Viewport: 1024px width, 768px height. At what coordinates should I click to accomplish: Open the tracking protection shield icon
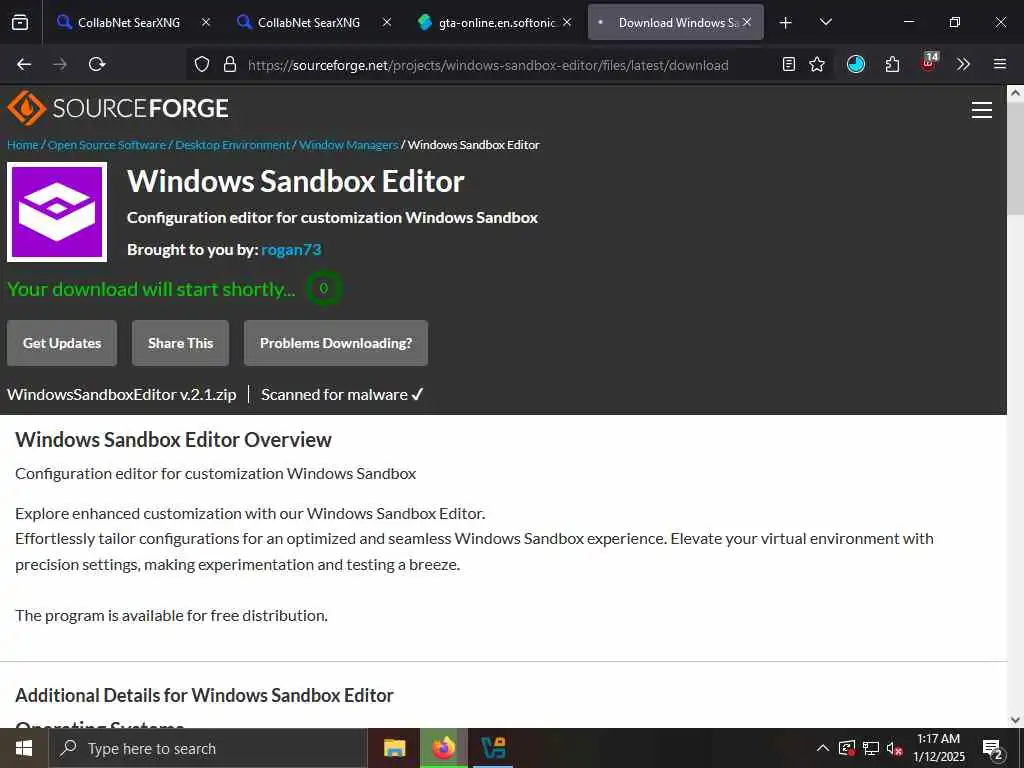point(202,64)
